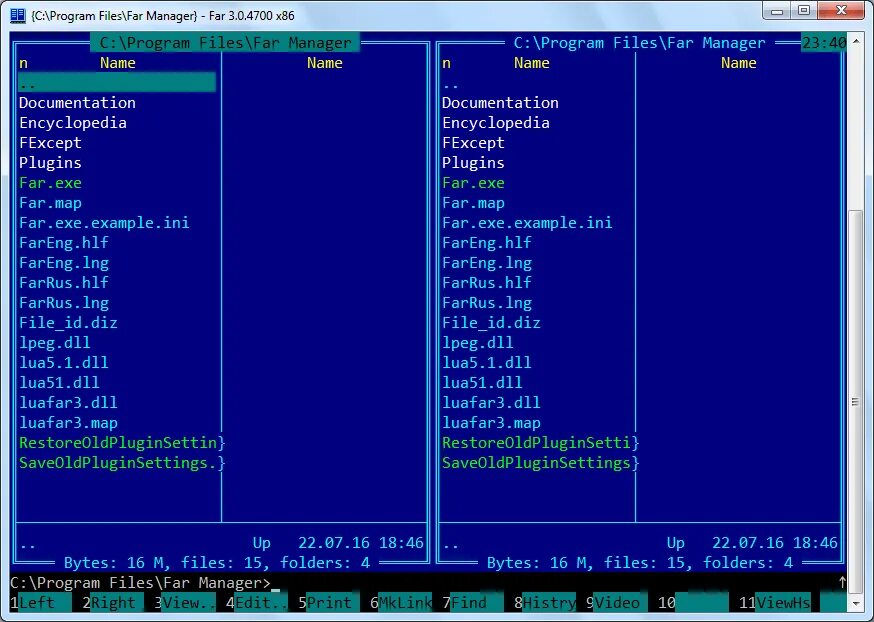Select lua51.dll in the right panel
This screenshot has height=622, width=874.
pos(482,383)
